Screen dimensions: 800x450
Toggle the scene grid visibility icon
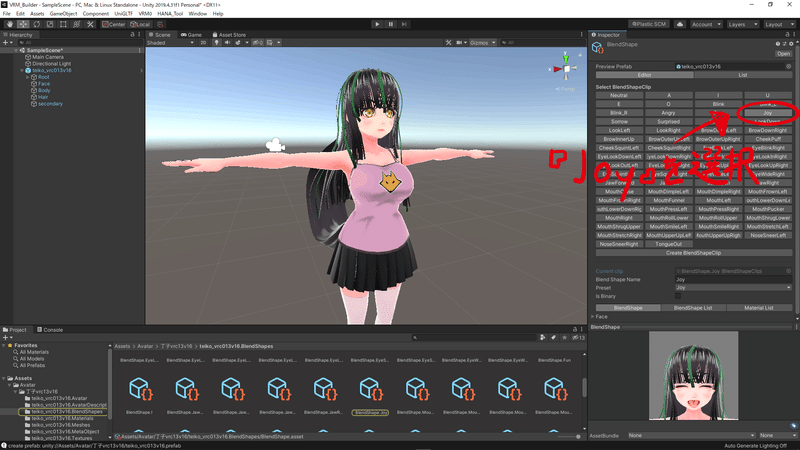pos(270,43)
